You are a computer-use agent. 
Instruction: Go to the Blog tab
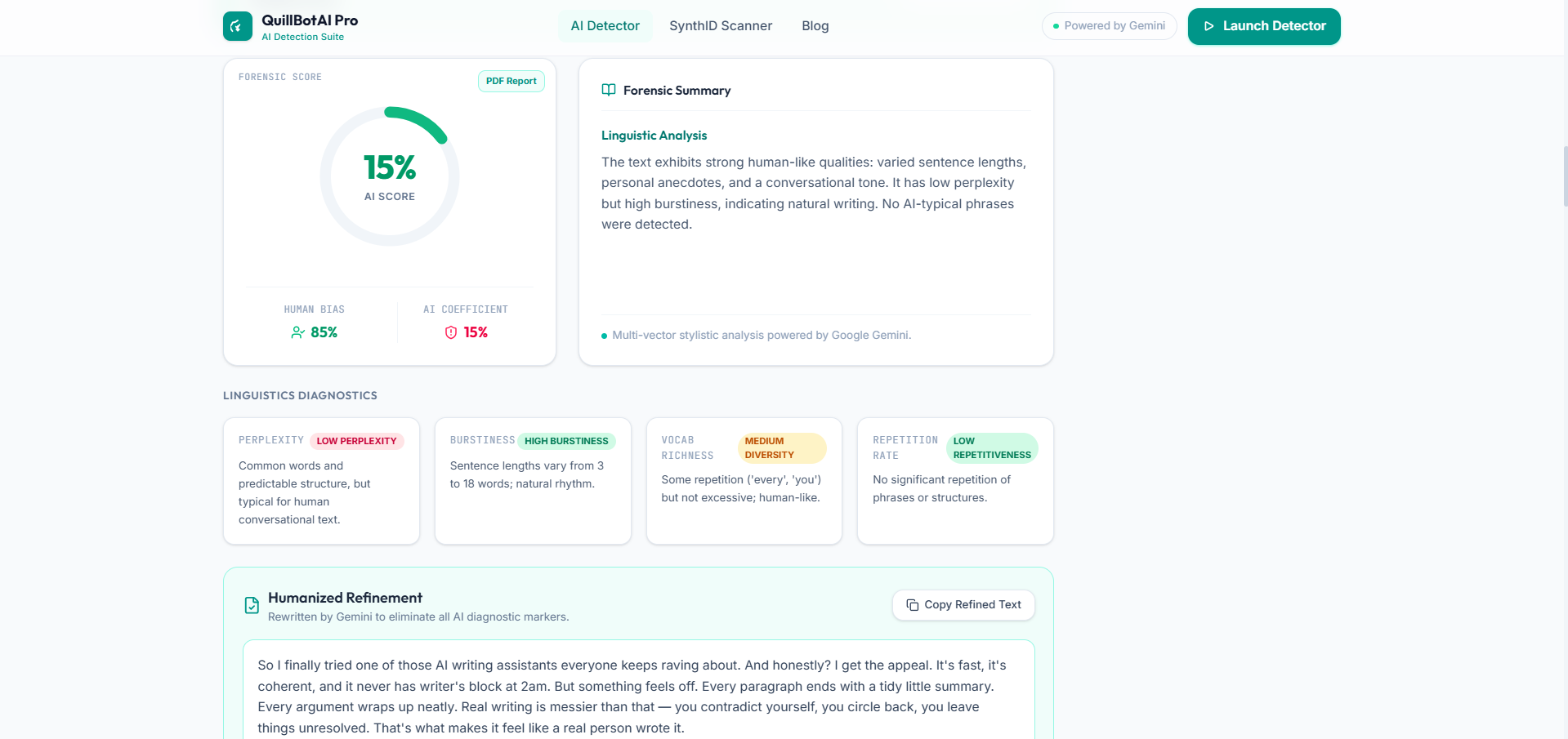(x=815, y=26)
